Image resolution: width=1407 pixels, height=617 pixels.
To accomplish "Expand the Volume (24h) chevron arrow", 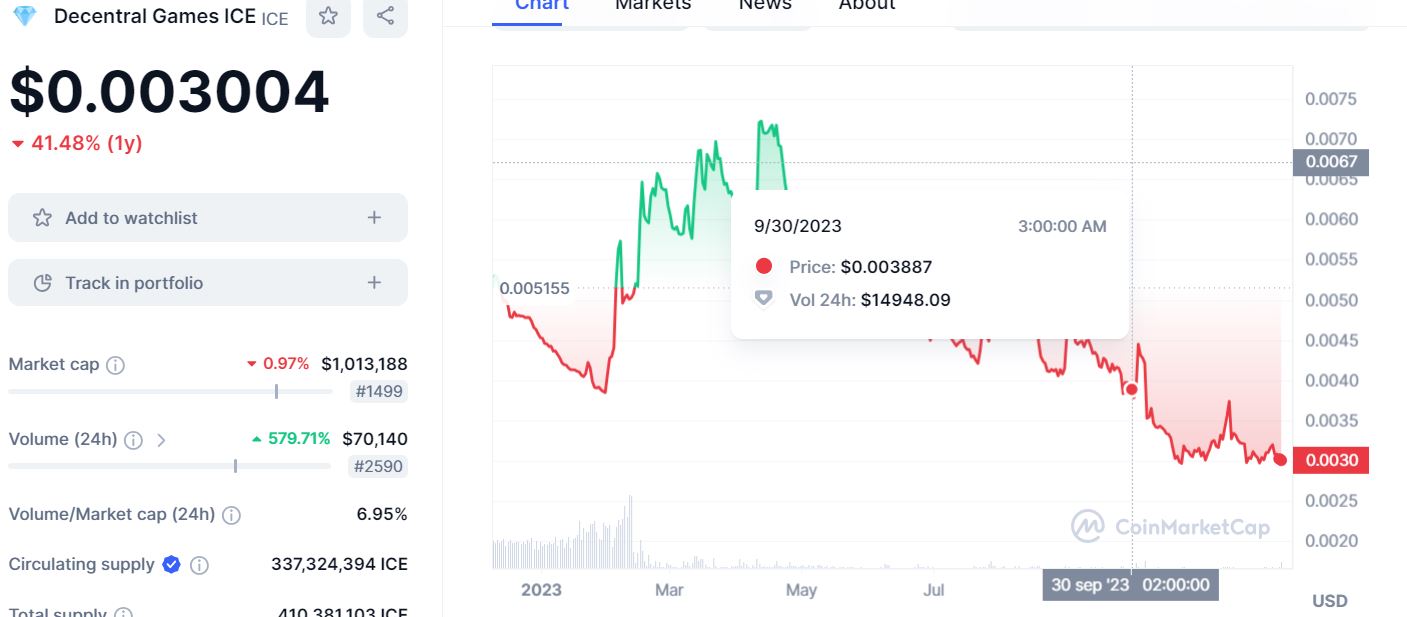I will click(161, 440).
